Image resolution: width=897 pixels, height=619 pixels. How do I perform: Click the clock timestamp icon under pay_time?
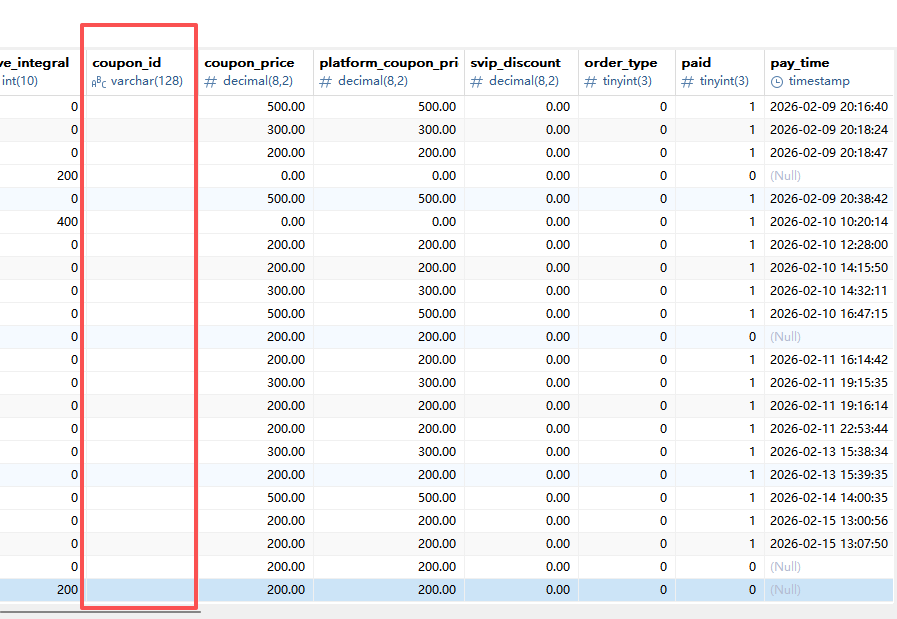(x=777, y=82)
